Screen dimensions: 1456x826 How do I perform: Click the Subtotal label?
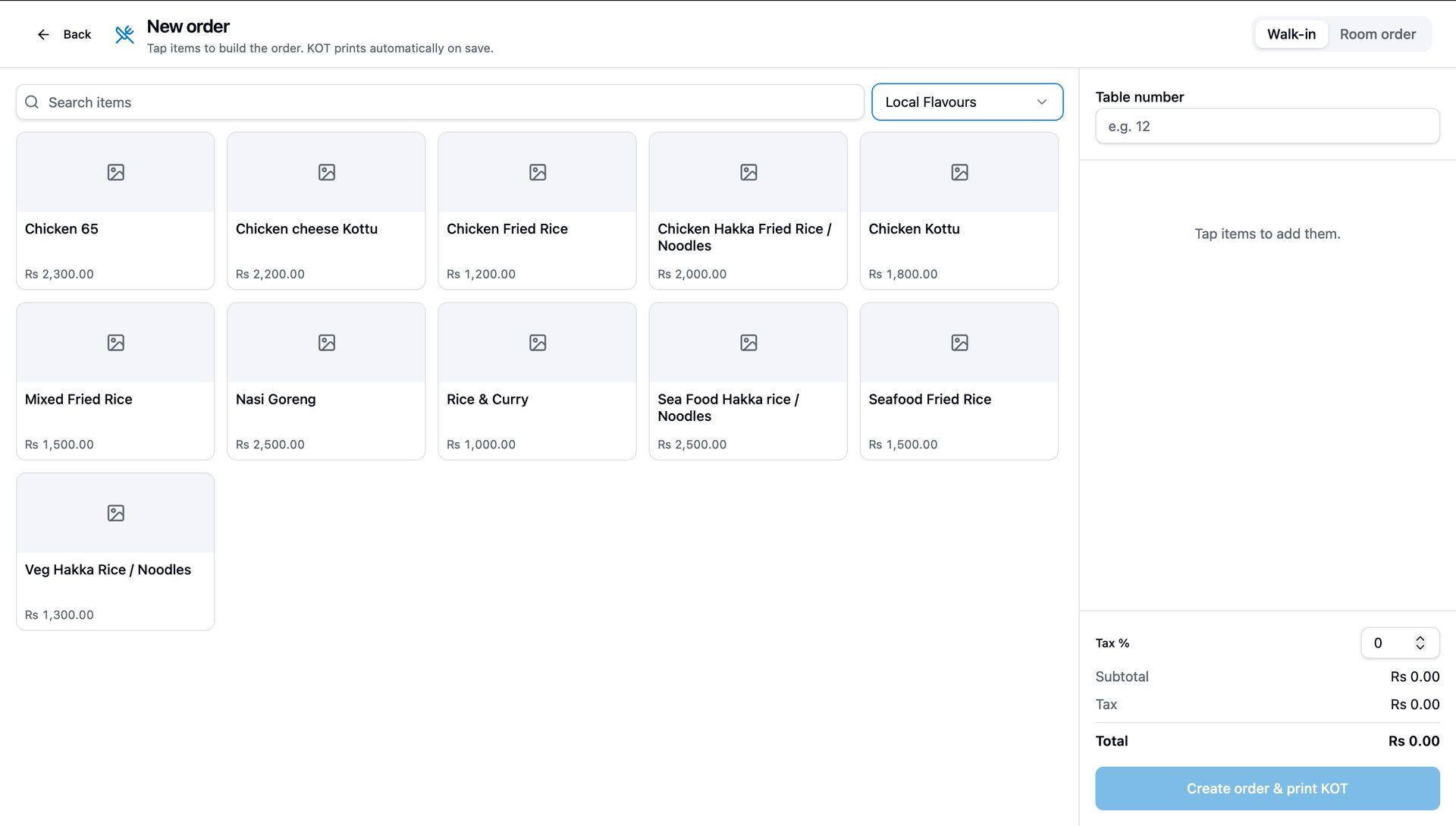click(1122, 677)
